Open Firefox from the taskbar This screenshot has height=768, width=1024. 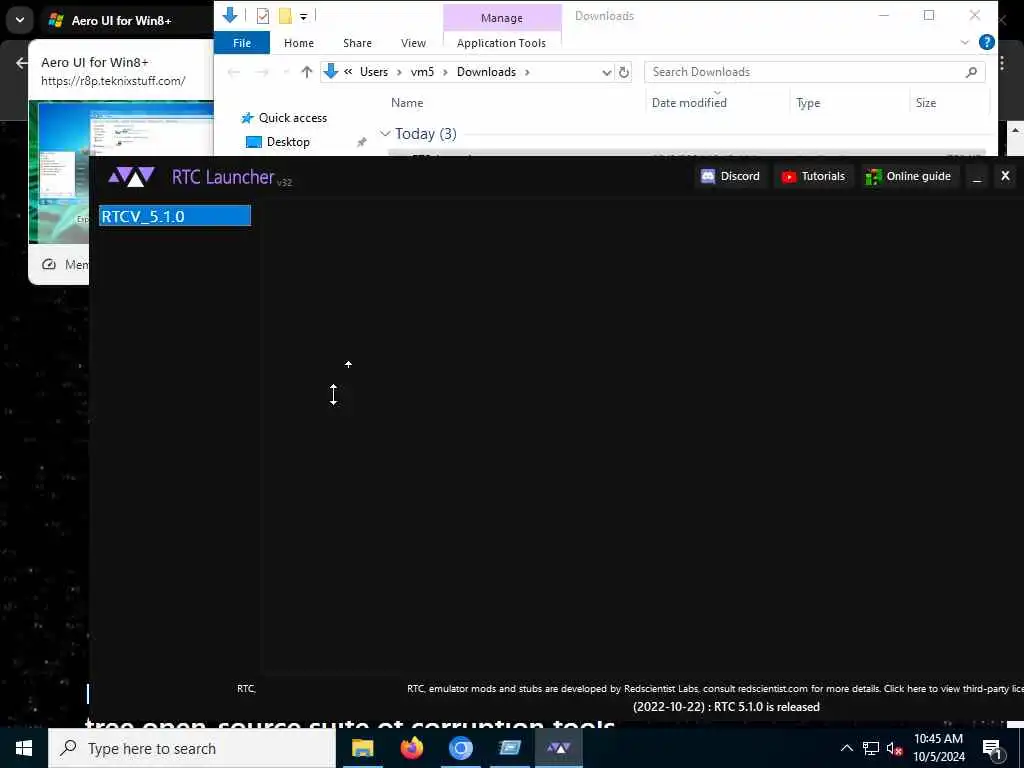[411, 748]
